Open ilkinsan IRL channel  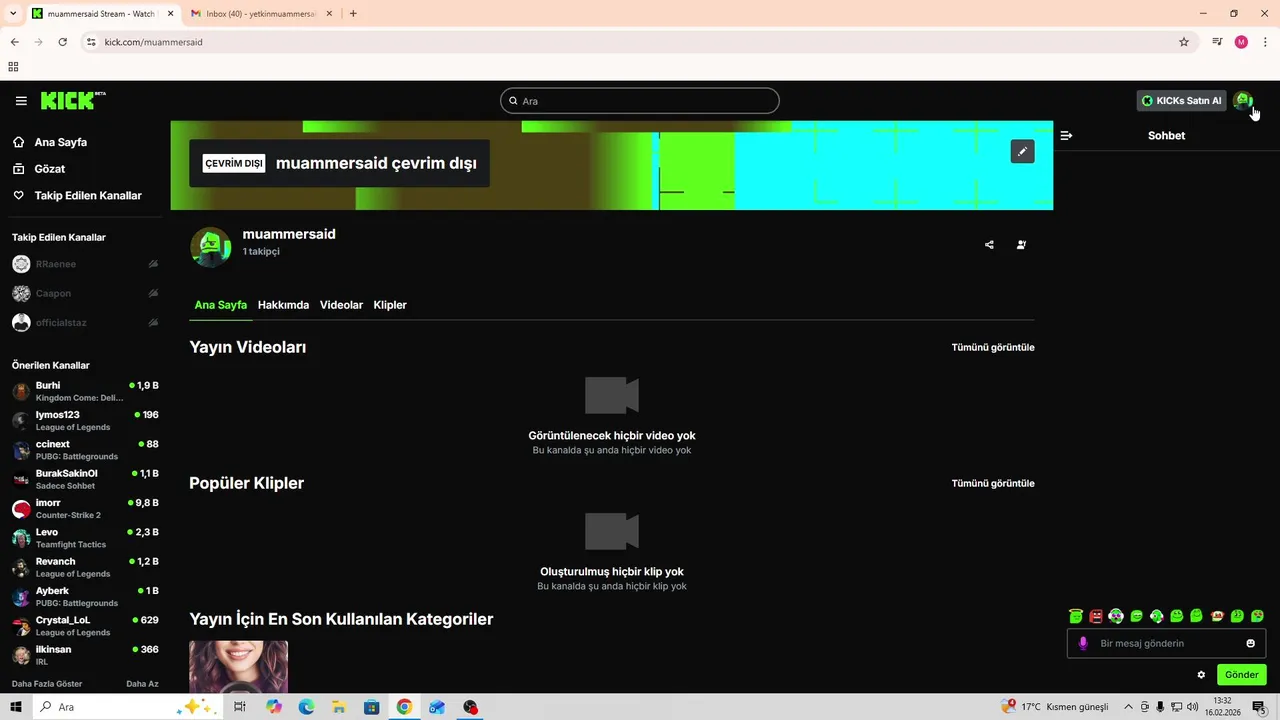coord(85,655)
